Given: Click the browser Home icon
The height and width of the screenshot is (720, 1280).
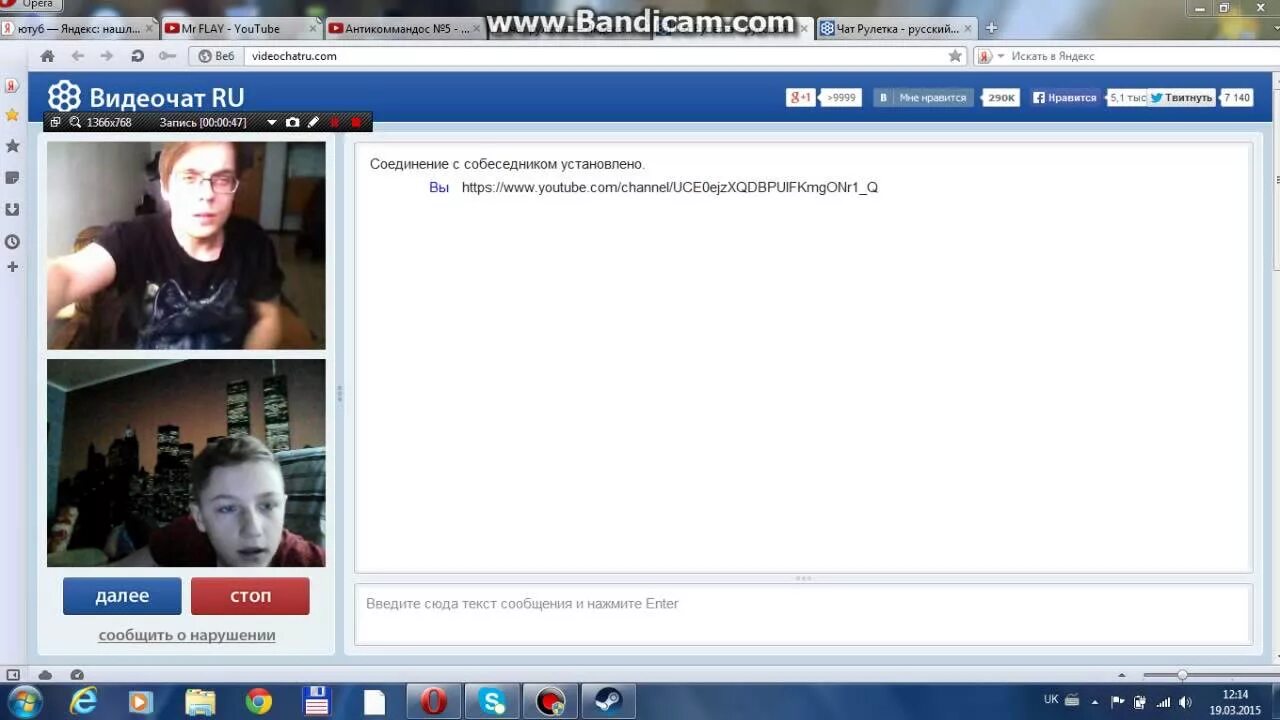Looking at the screenshot, I should 47,56.
